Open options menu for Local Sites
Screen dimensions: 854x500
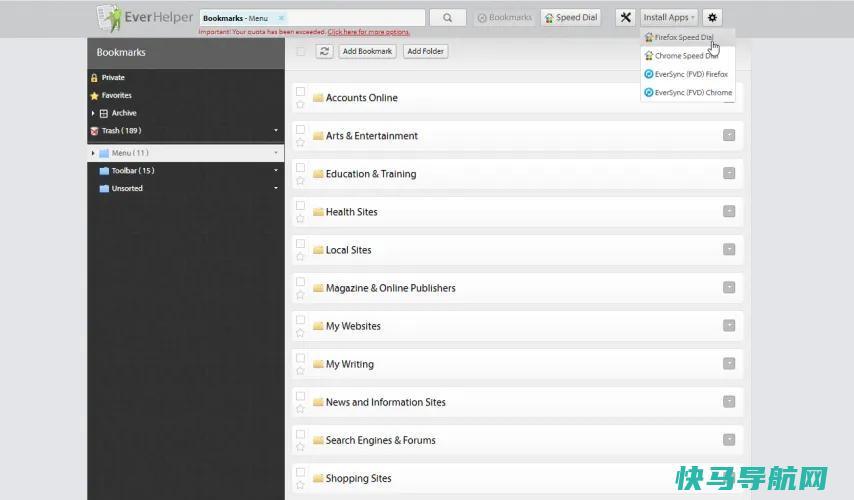pos(729,249)
